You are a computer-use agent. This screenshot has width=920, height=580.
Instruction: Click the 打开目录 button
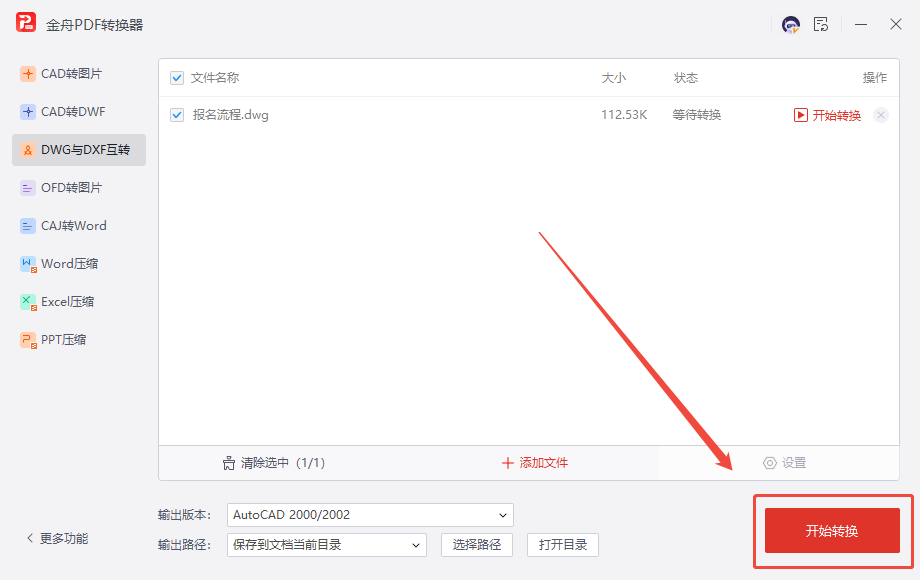tap(563, 545)
